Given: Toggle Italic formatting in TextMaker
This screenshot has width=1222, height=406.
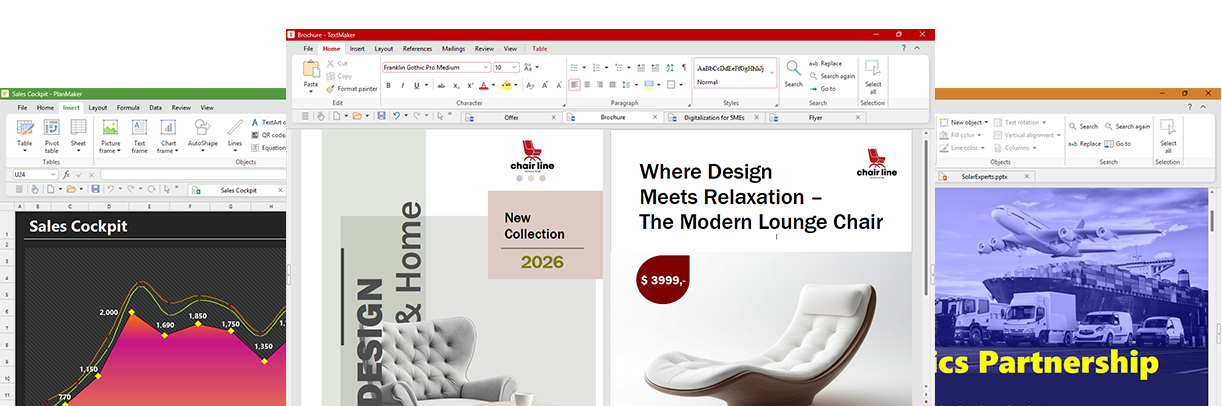Looking at the screenshot, I should tap(402, 86).
